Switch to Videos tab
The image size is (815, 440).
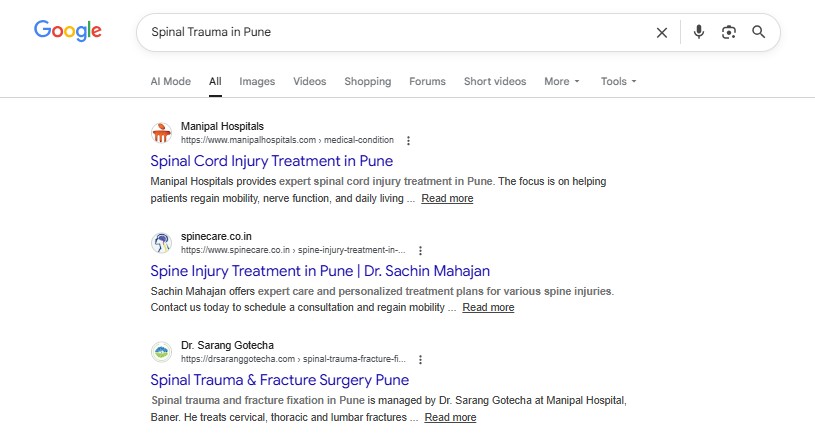tap(309, 82)
